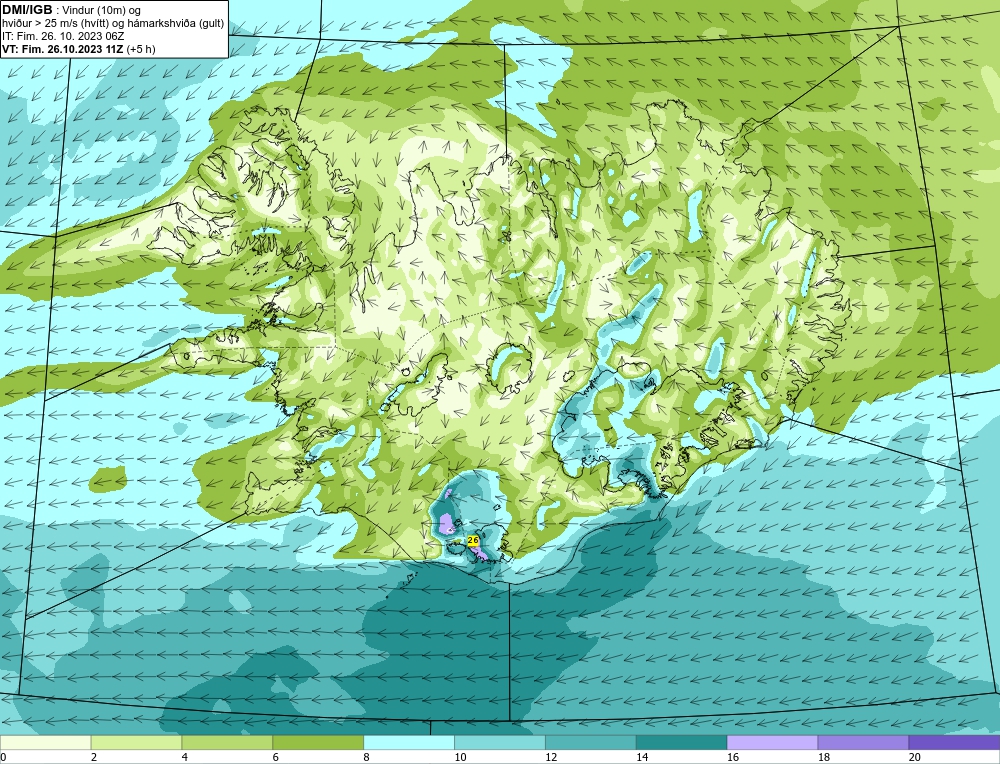Viewport: 1000px width, 764px height.
Task: Click the 2–4 m/s light green legend swatch
Action: 136,743
